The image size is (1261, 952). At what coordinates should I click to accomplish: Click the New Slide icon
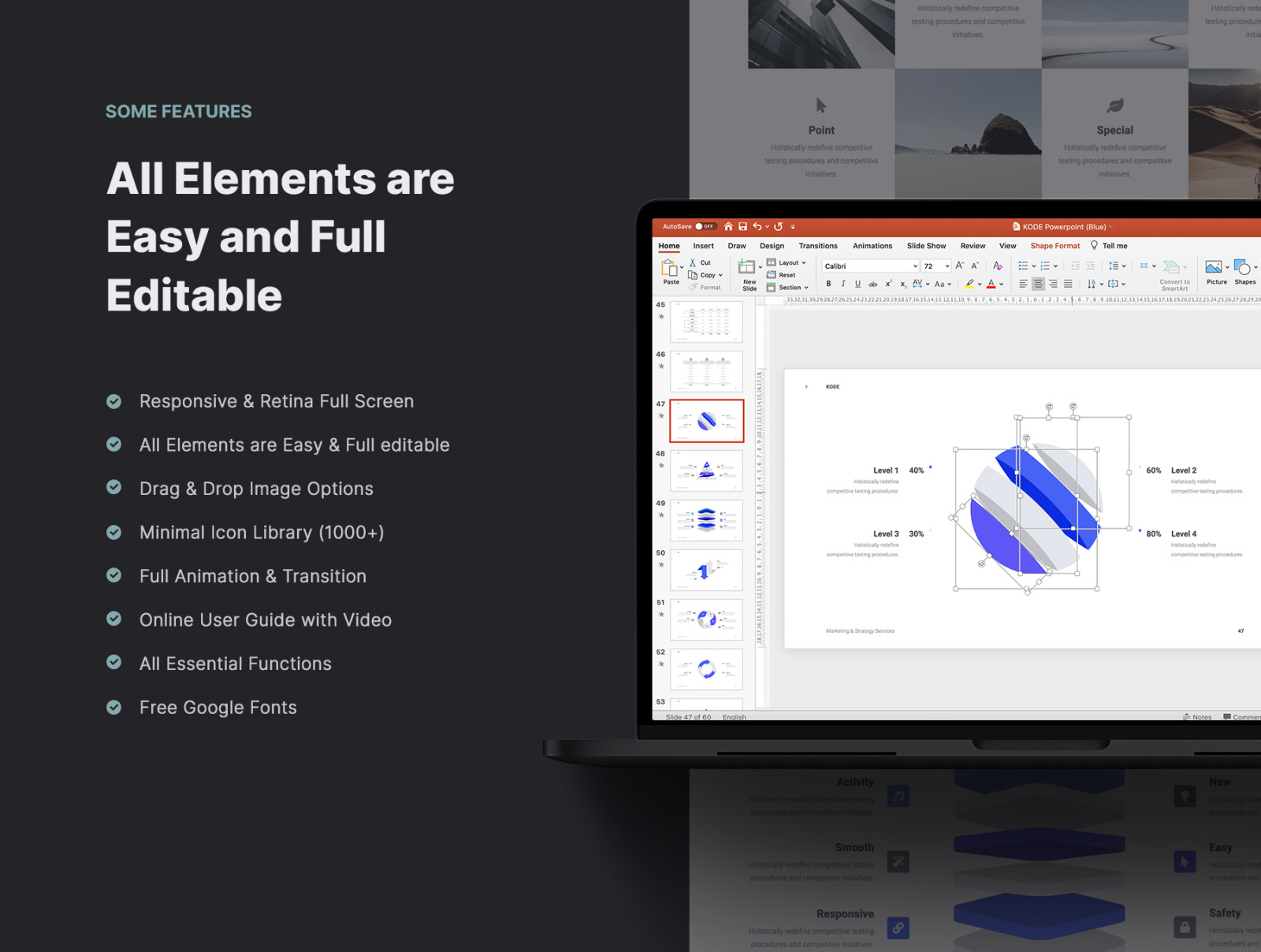[x=747, y=268]
